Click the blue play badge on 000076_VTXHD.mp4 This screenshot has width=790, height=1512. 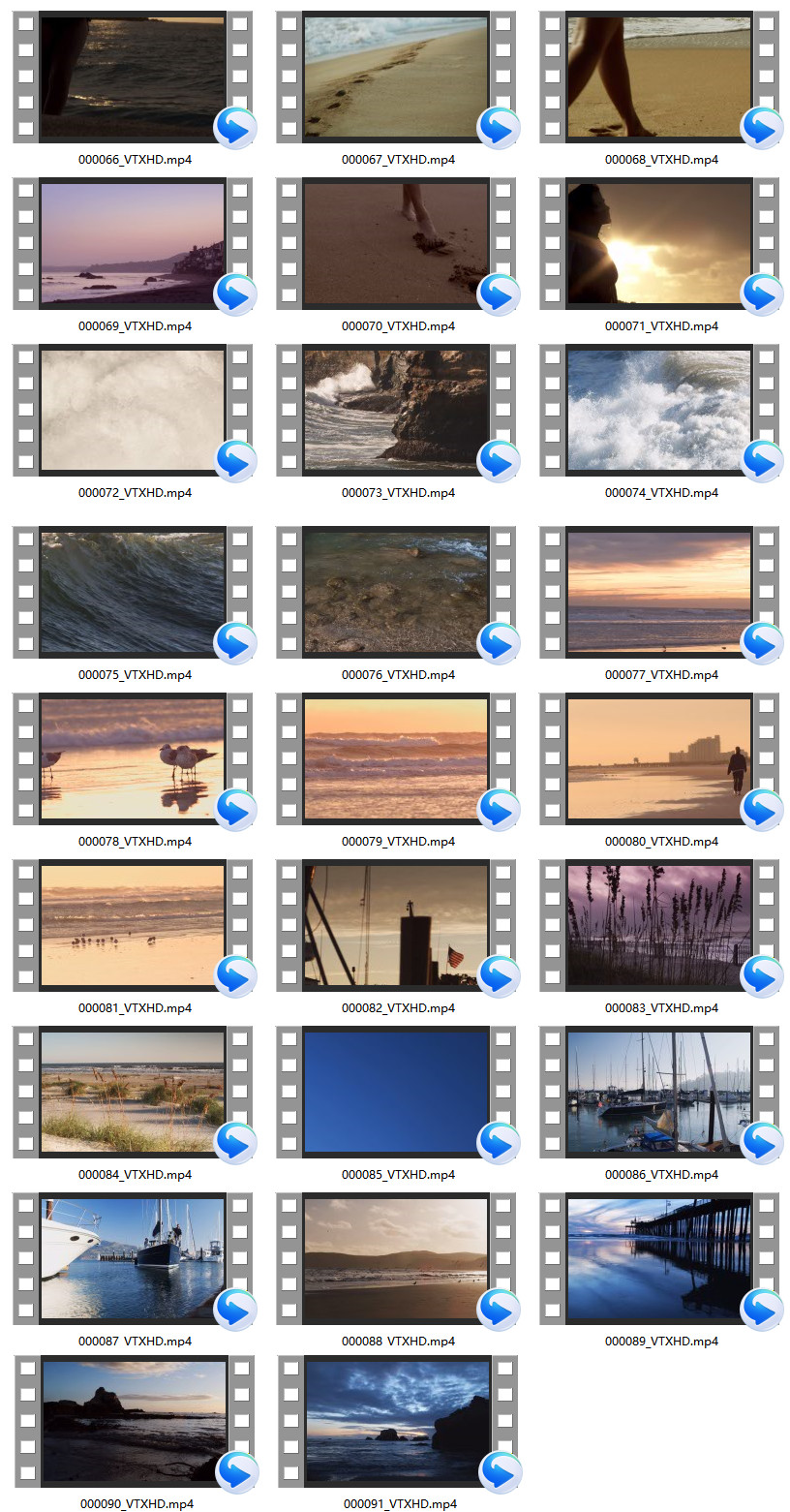[x=499, y=643]
